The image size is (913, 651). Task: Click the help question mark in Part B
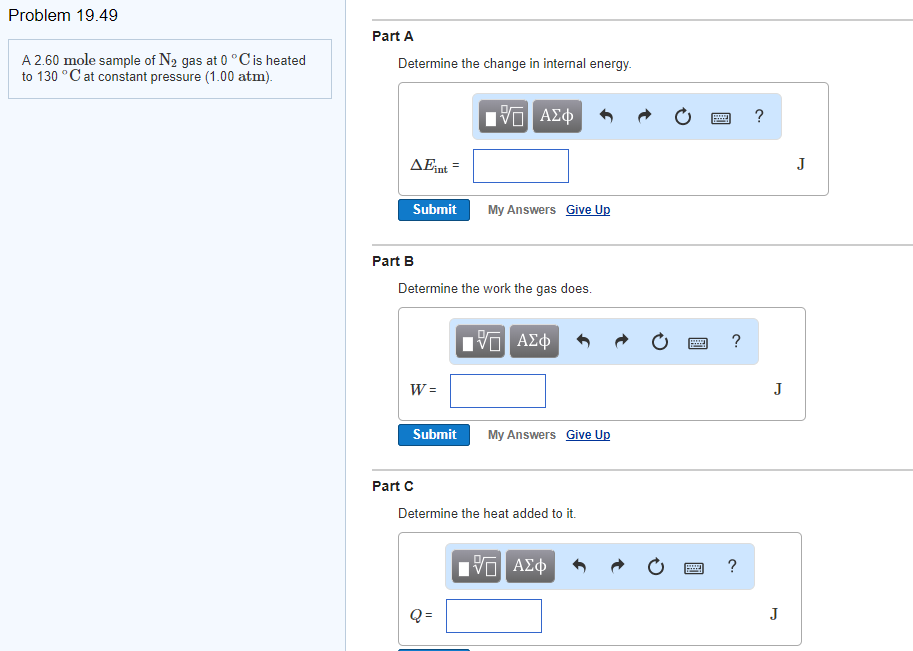[736, 341]
